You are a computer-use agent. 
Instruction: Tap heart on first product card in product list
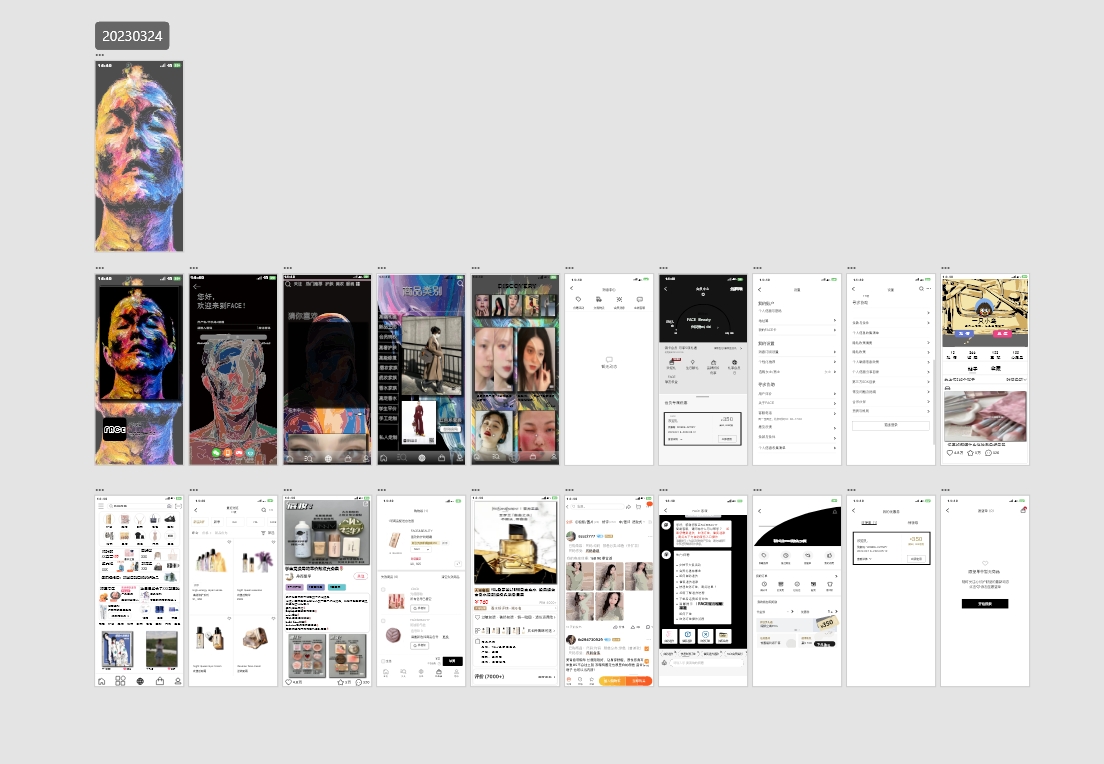coord(229,542)
